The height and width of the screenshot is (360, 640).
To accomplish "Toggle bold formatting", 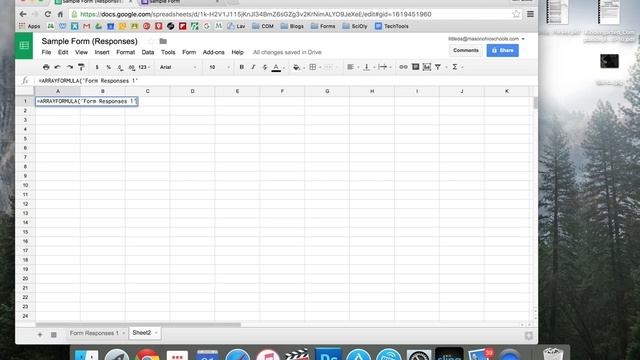I will pos(241,67).
